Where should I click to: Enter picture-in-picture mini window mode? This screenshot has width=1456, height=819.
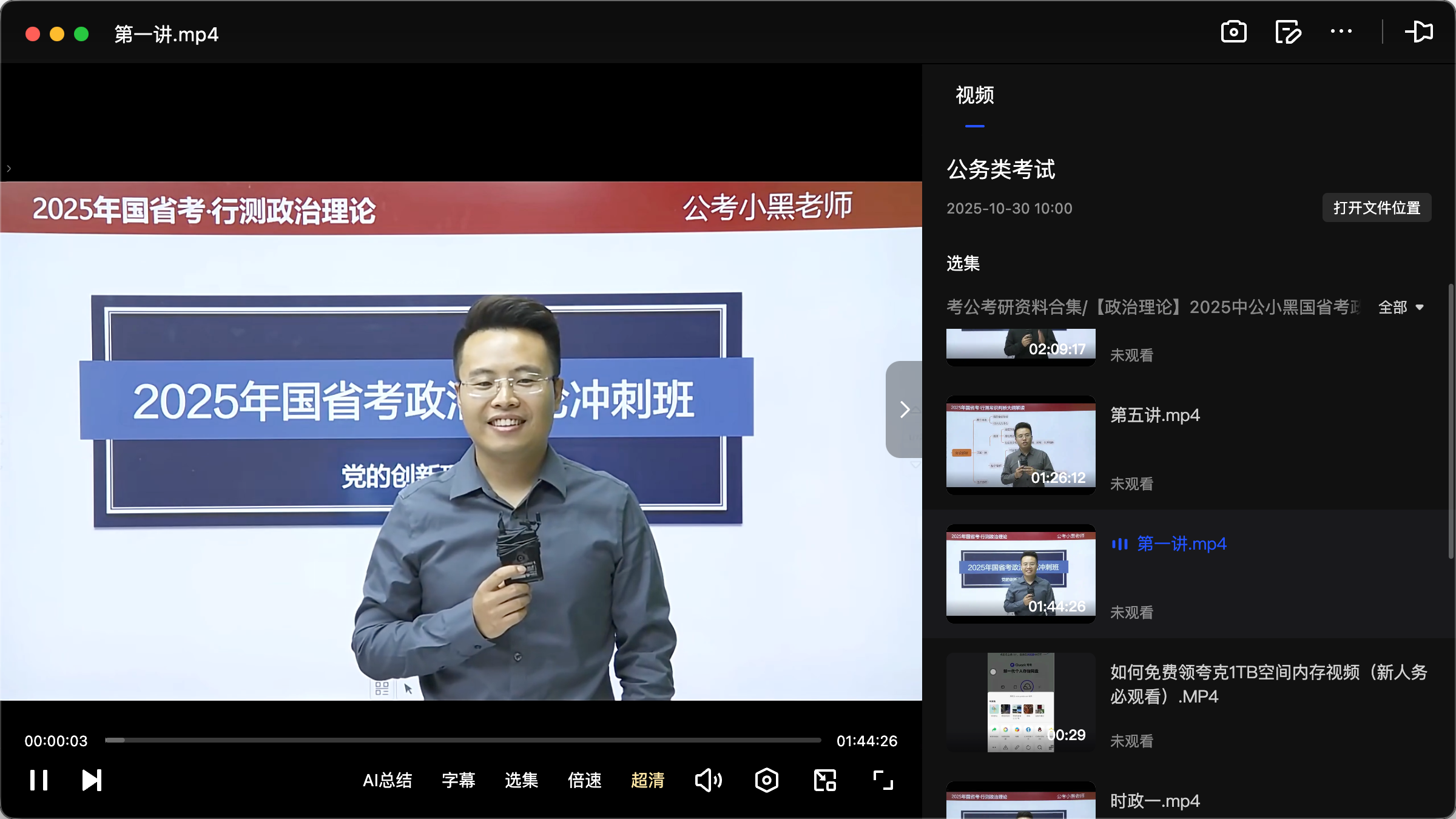click(x=824, y=780)
